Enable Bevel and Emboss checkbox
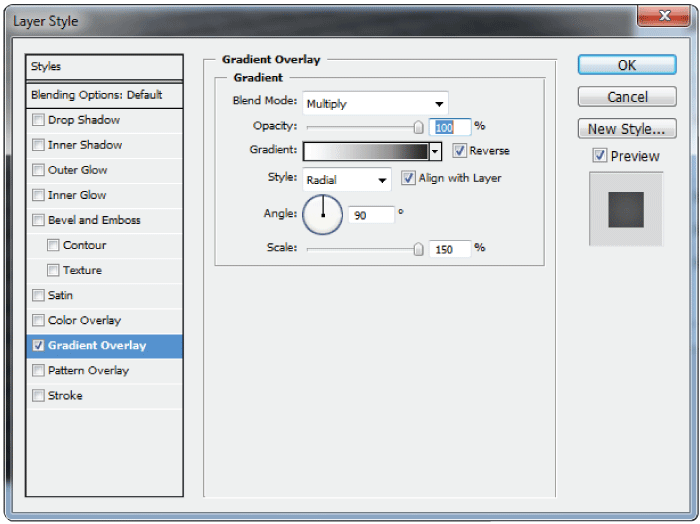 coord(38,220)
